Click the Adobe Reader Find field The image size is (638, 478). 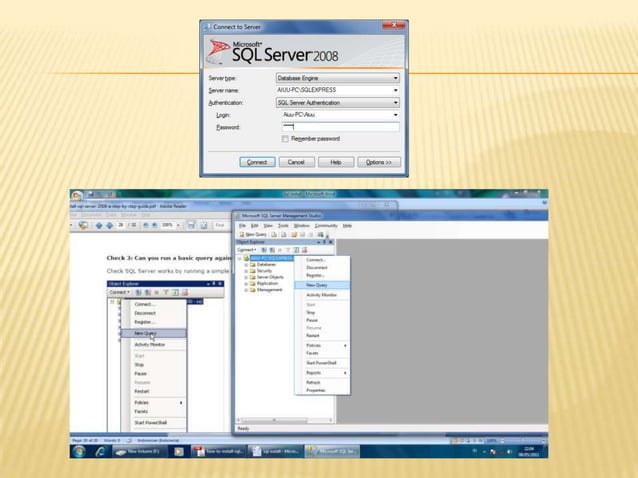pos(221,225)
